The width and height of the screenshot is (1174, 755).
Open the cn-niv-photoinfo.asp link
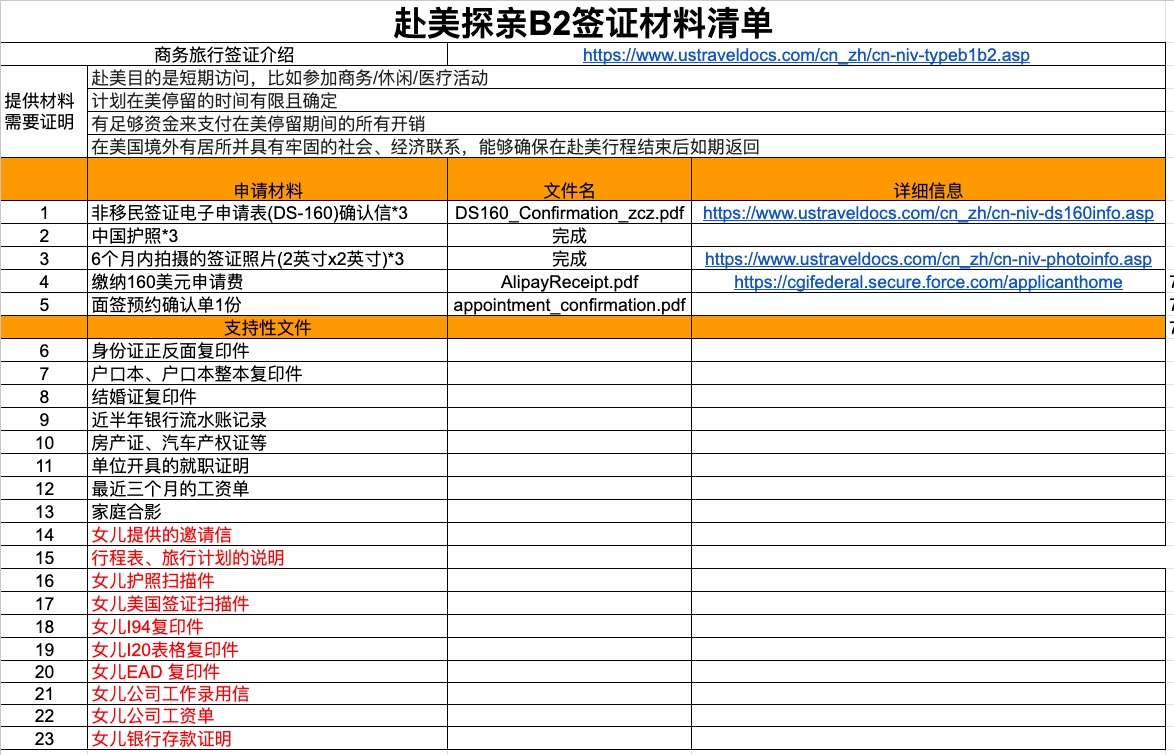928,259
